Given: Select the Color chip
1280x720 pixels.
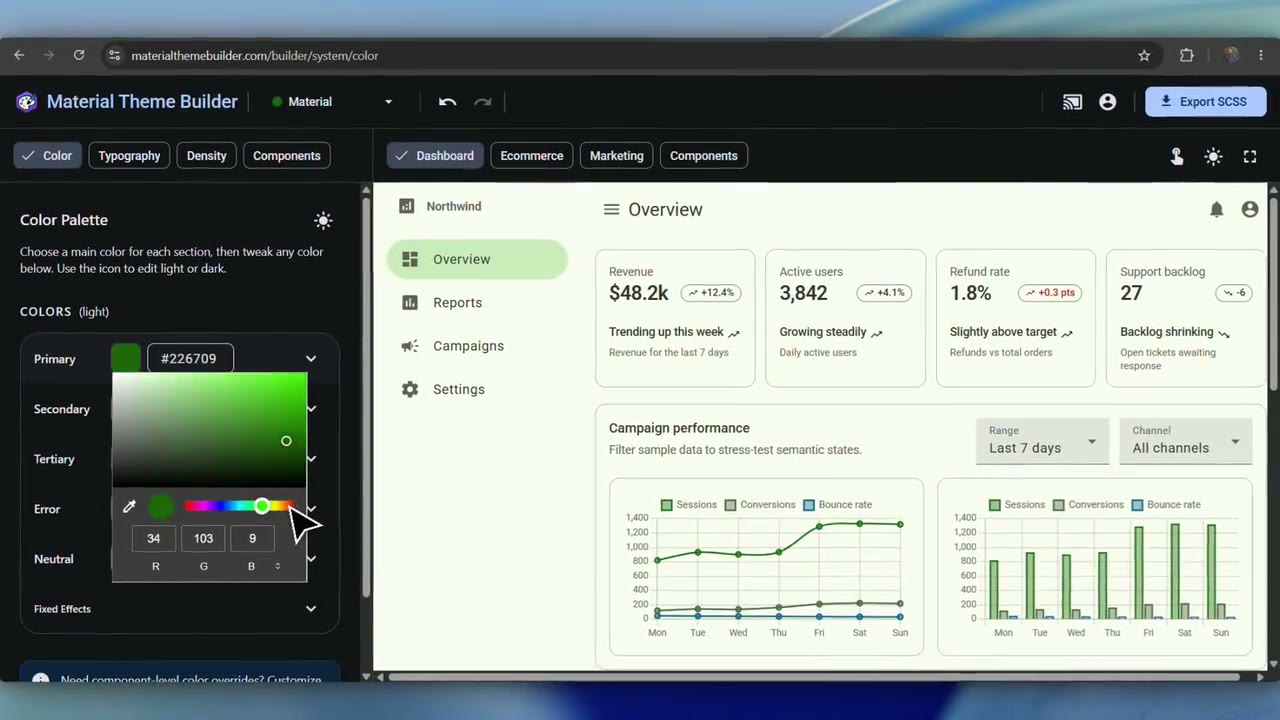Looking at the screenshot, I should (47, 156).
